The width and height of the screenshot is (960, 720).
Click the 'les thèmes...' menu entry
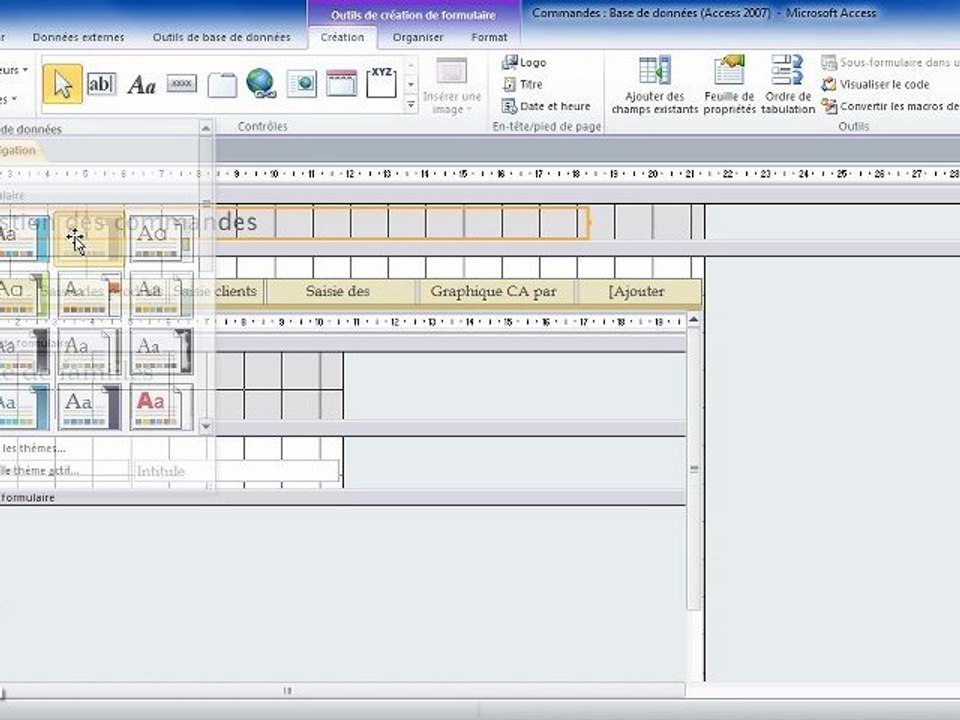(34, 448)
